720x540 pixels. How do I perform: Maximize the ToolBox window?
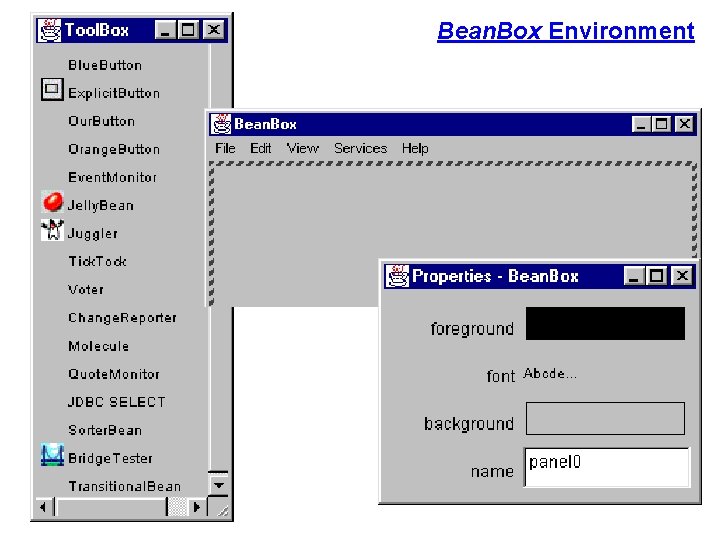(188, 30)
